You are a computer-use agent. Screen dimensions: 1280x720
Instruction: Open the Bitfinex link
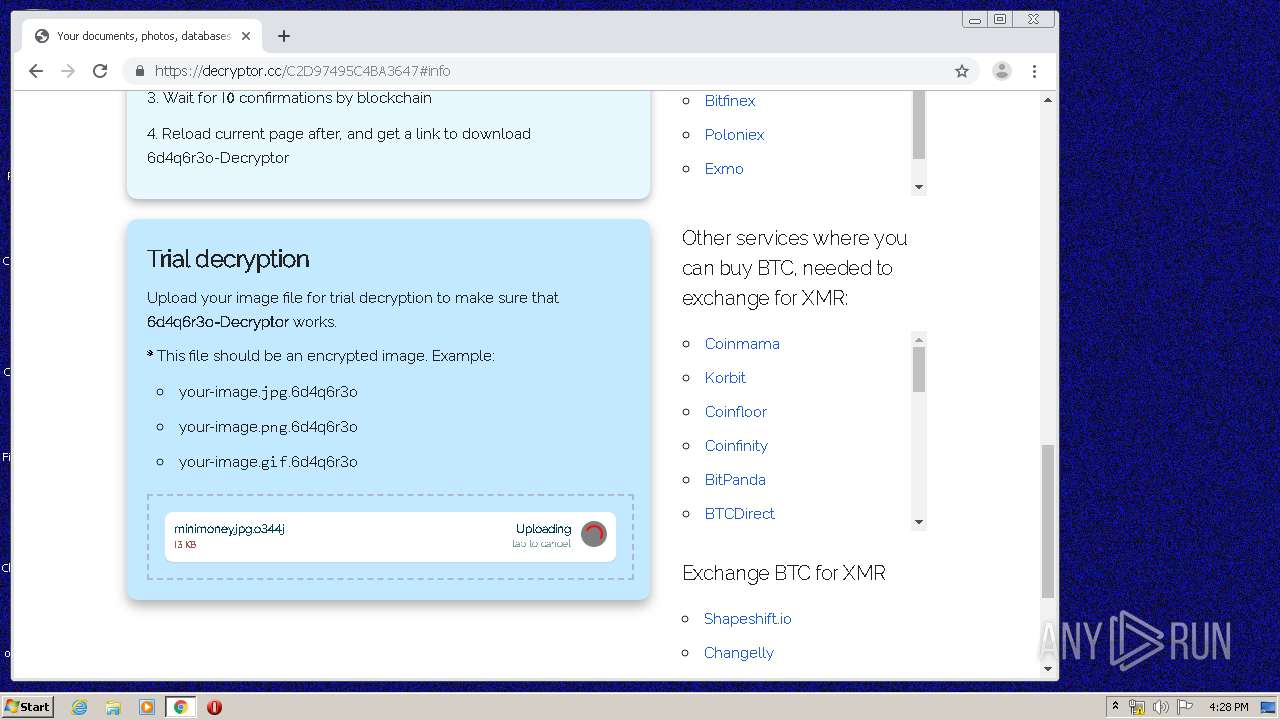730,101
